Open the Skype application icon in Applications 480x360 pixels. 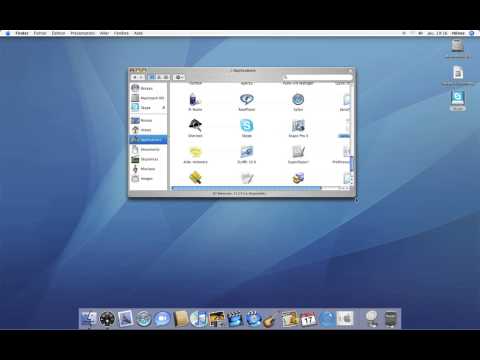click(247, 126)
